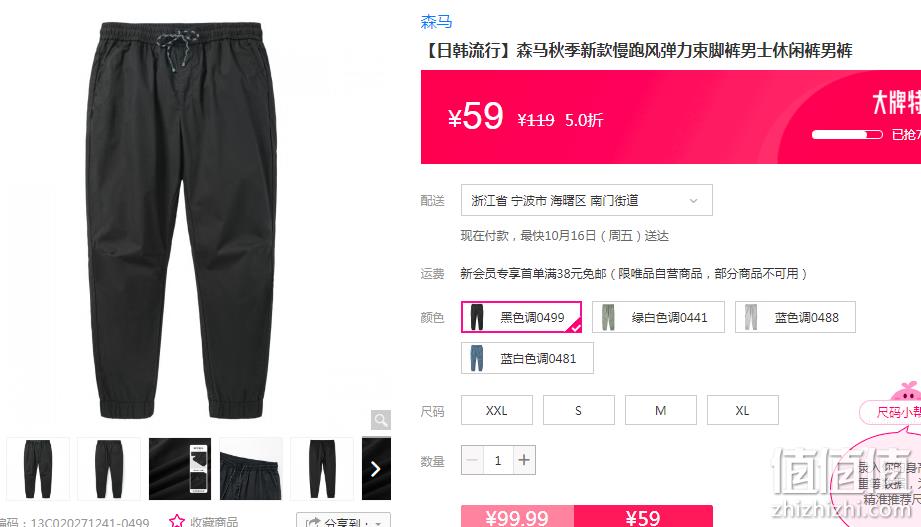The image size is (921, 527).
Task: Pick size M
Action: pyautogui.click(x=661, y=410)
